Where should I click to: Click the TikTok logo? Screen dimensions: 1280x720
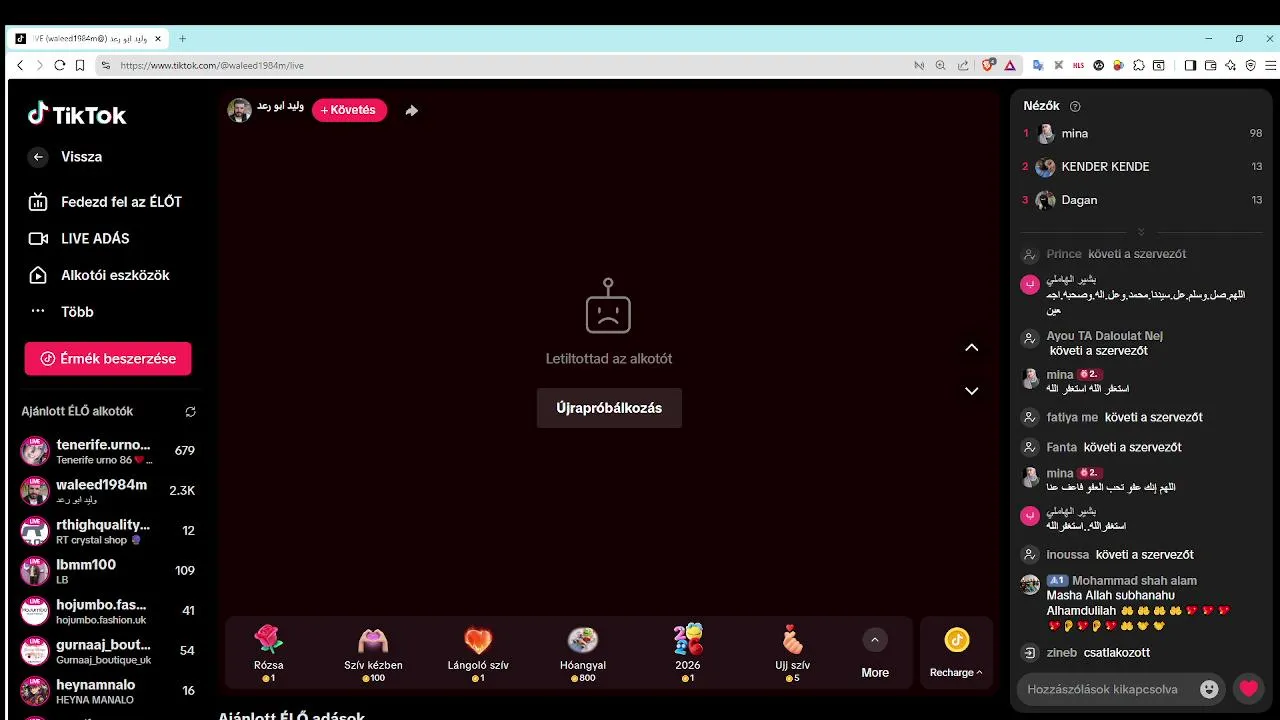(x=77, y=114)
